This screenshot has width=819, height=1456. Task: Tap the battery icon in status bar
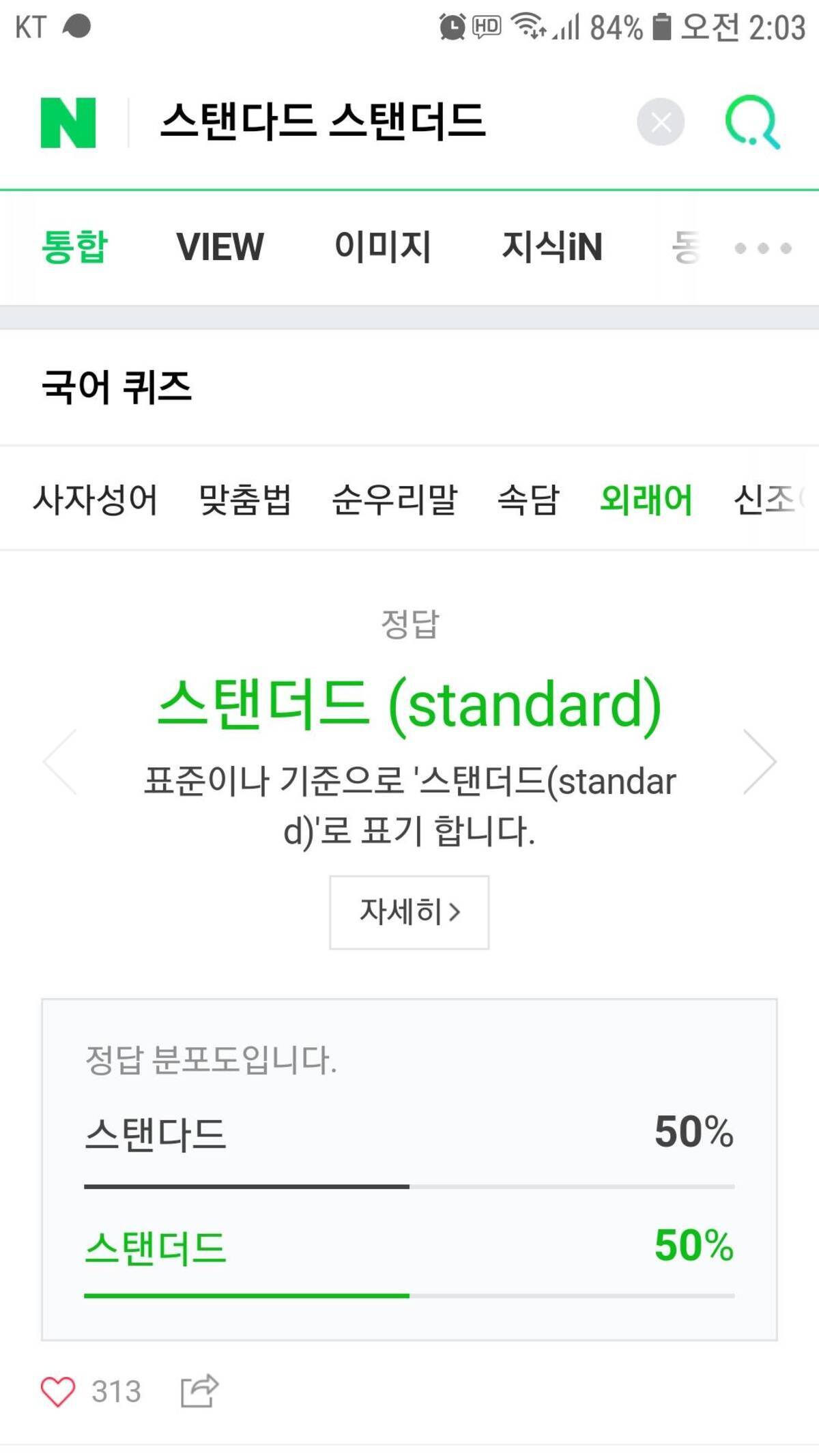(x=661, y=27)
